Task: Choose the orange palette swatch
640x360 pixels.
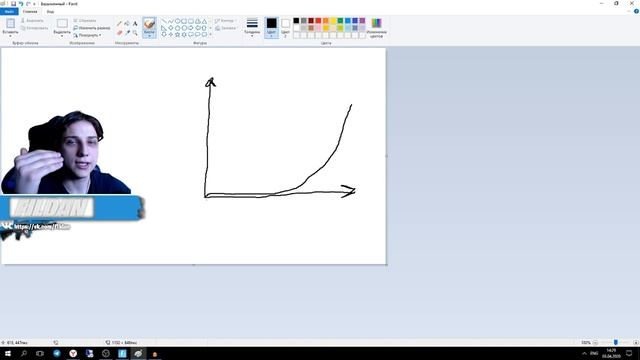Action: (326, 20)
